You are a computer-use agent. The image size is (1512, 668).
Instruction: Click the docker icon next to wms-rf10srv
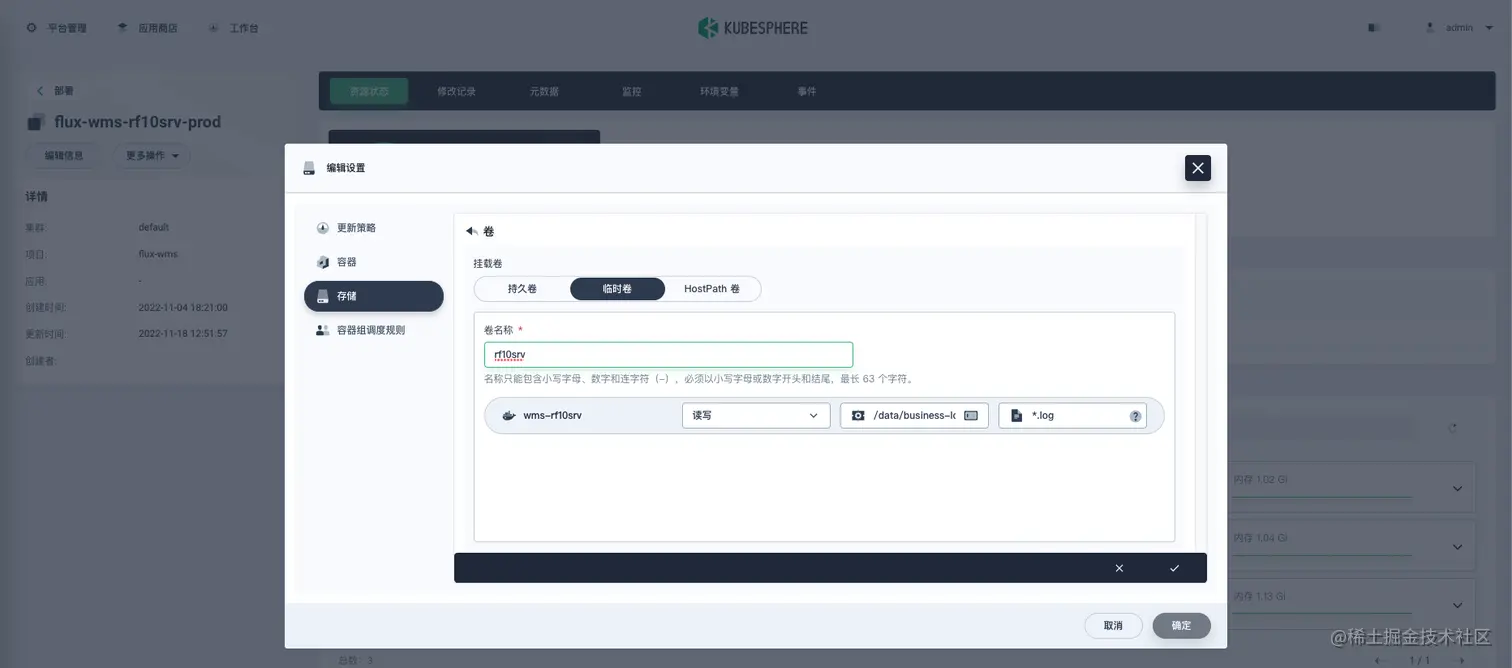(x=509, y=415)
